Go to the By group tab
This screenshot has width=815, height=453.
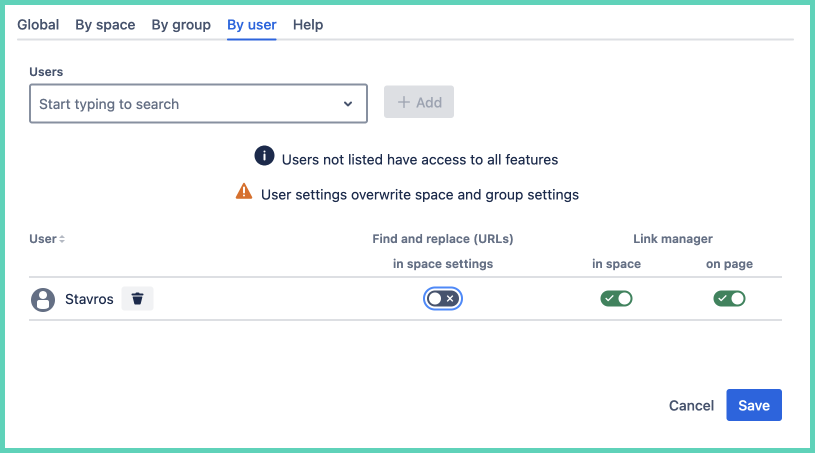181,25
